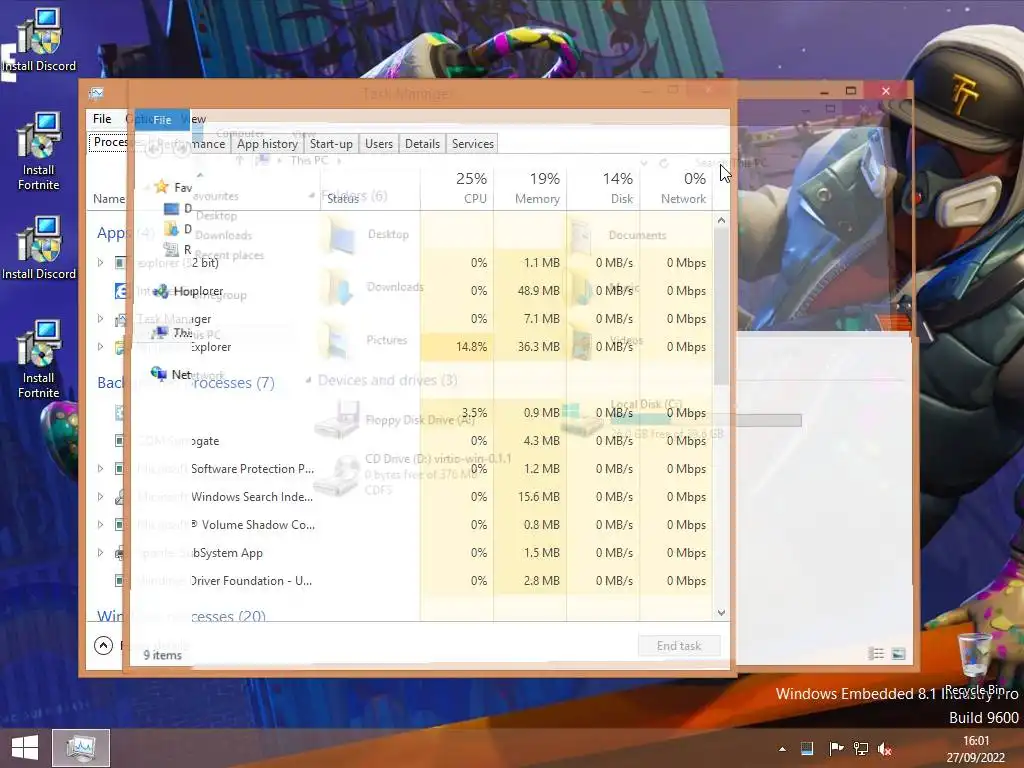
Task: Expand the Windows Explorer process row
Action: [x=100, y=347]
